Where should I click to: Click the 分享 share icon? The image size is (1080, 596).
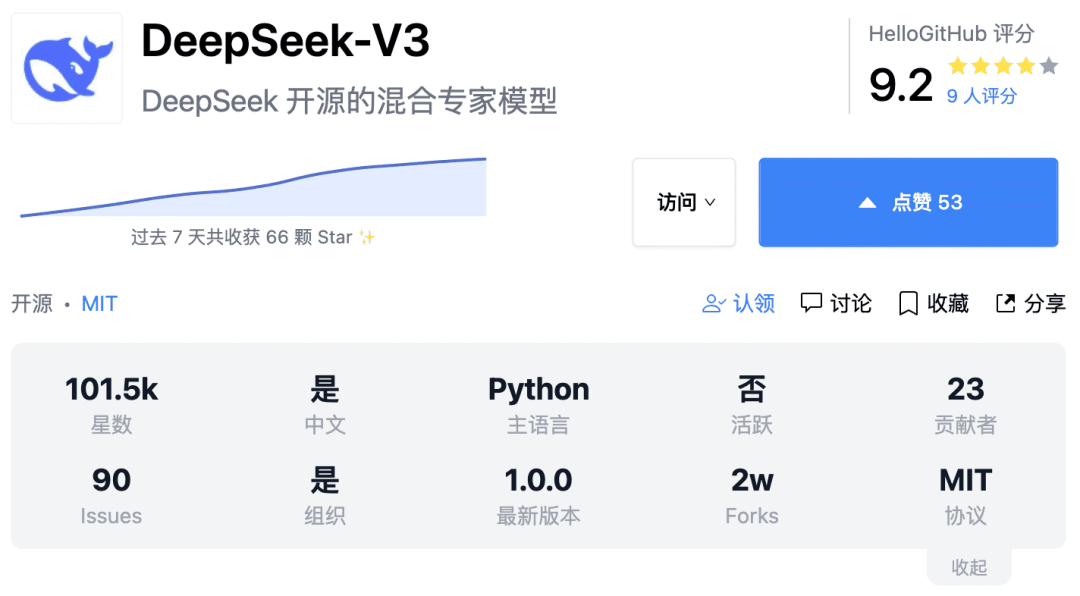1006,302
